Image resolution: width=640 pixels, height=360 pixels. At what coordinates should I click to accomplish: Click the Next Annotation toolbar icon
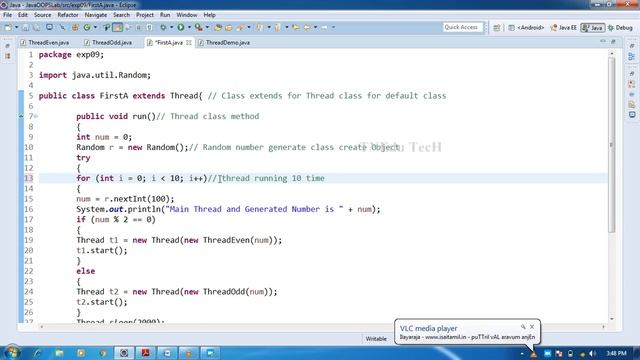coord(260,27)
